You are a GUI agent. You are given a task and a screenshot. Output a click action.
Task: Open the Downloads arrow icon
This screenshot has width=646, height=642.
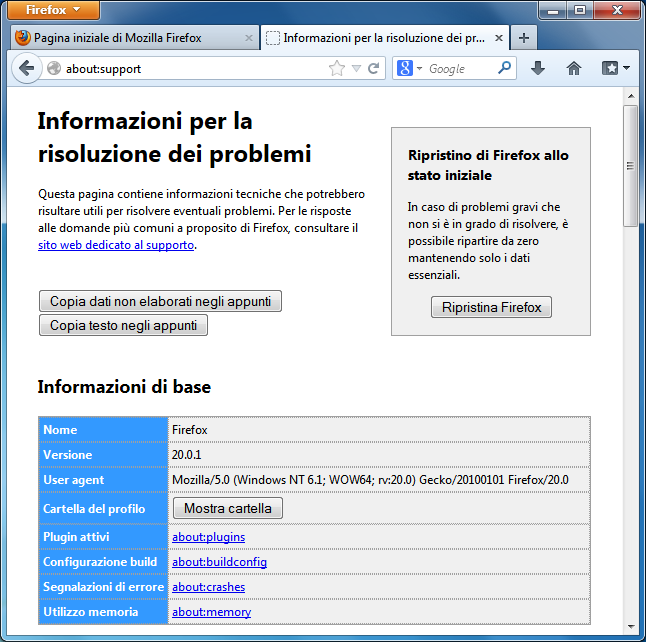[538, 69]
